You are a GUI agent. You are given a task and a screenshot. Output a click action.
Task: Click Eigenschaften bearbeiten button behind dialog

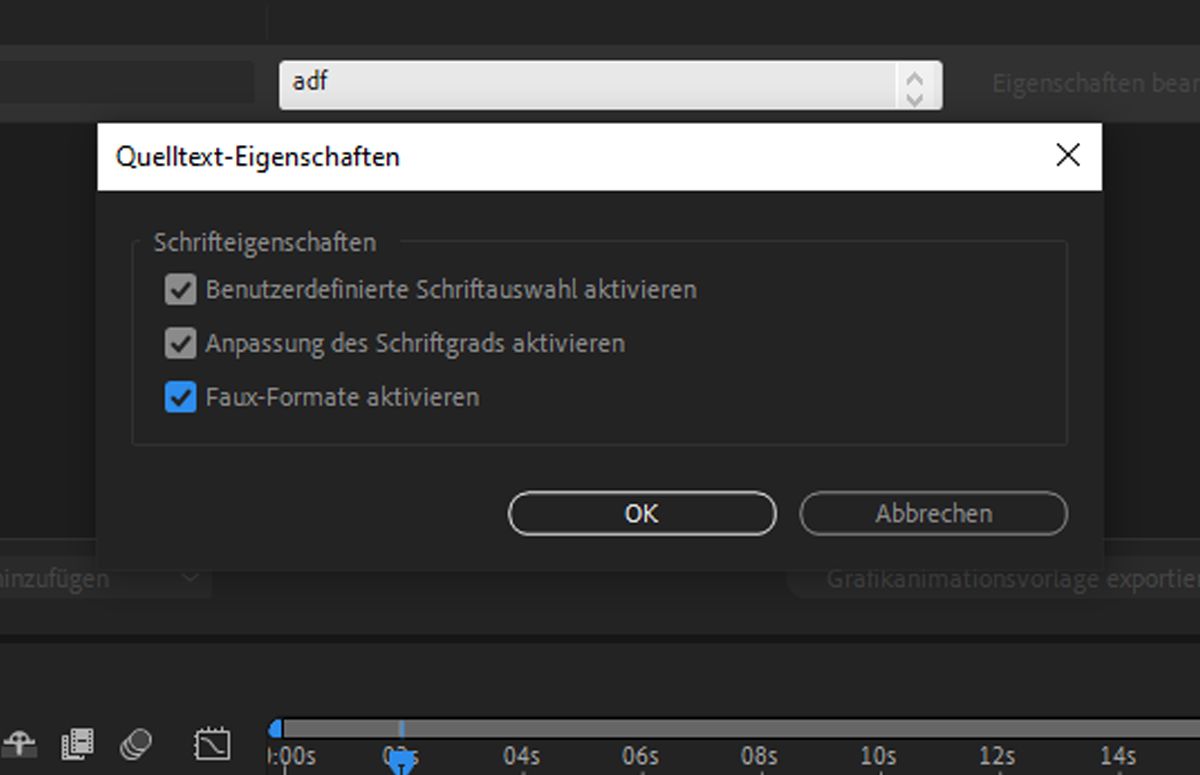1096,83
